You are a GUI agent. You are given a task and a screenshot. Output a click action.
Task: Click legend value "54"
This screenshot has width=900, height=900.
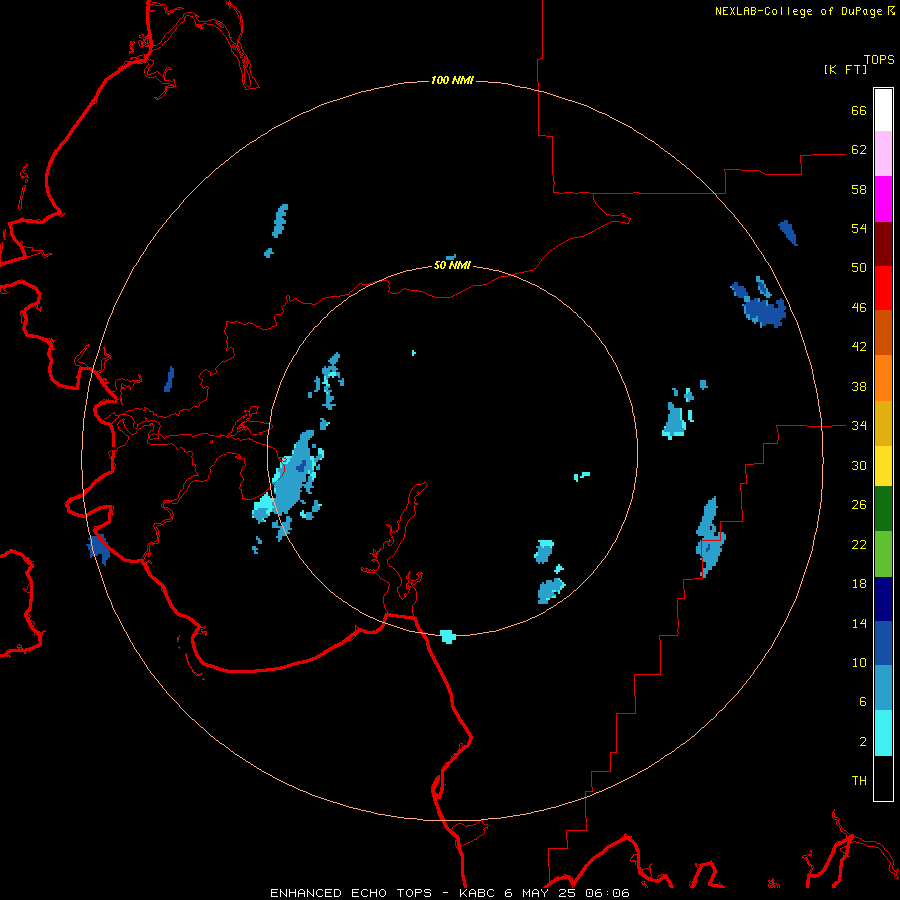[x=859, y=228]
